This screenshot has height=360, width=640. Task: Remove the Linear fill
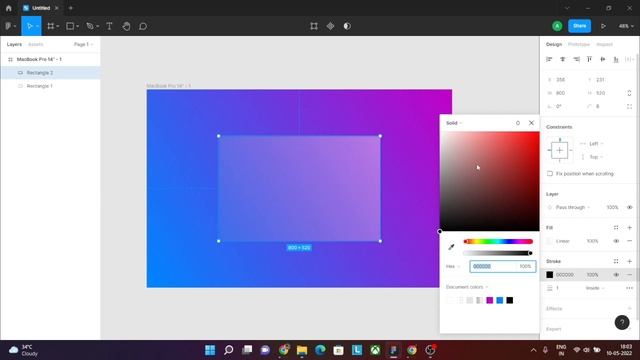pyautogui.click(x=629, y=241)
